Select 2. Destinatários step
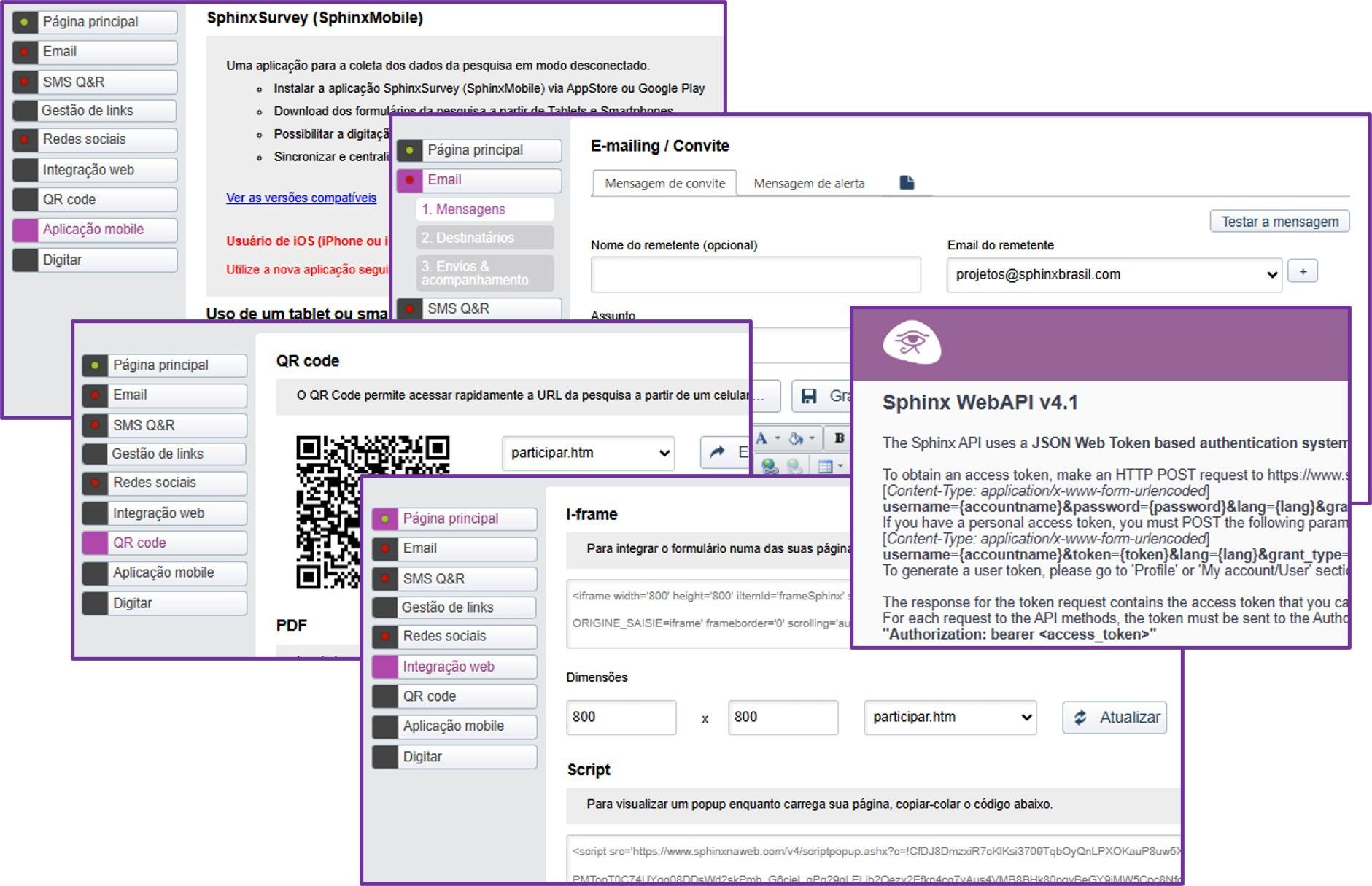This screenshot has width=1372, height=886. [485, 238]
